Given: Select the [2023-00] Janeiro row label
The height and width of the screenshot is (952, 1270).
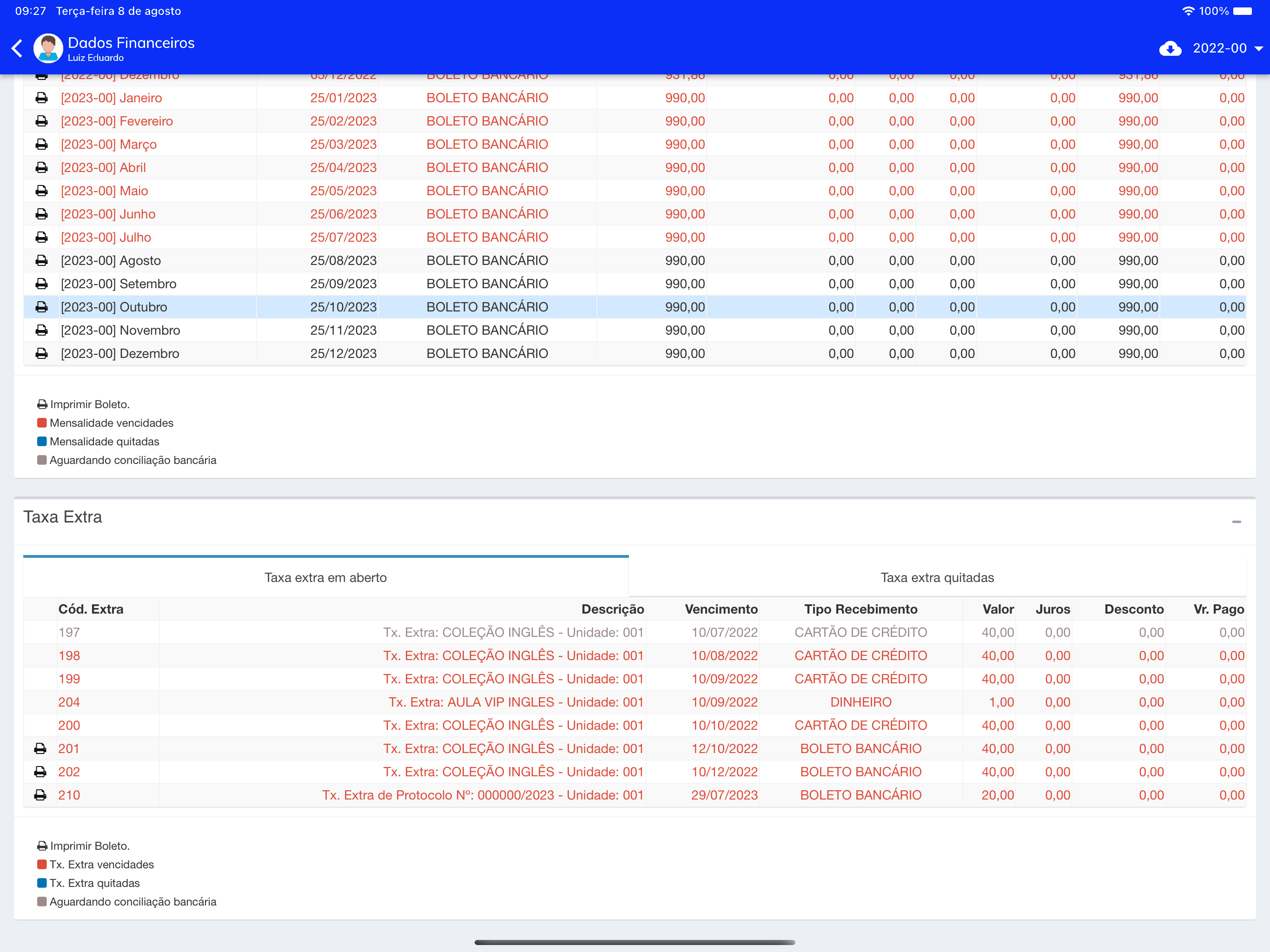Looking at the screenshot, I should pos(112,98).
